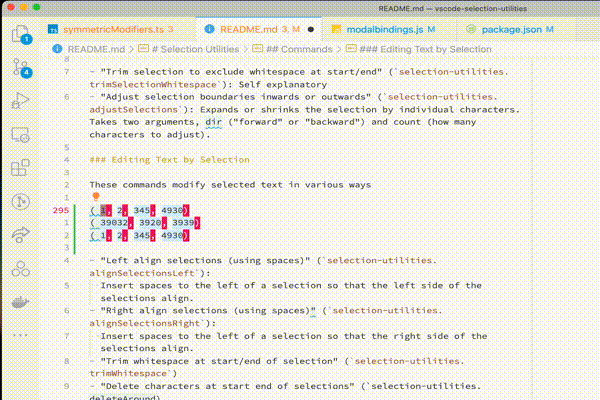This screenshot has height=400, width=600.
Task: Select the README.md editor tab
Action: [x=259, y=29]
